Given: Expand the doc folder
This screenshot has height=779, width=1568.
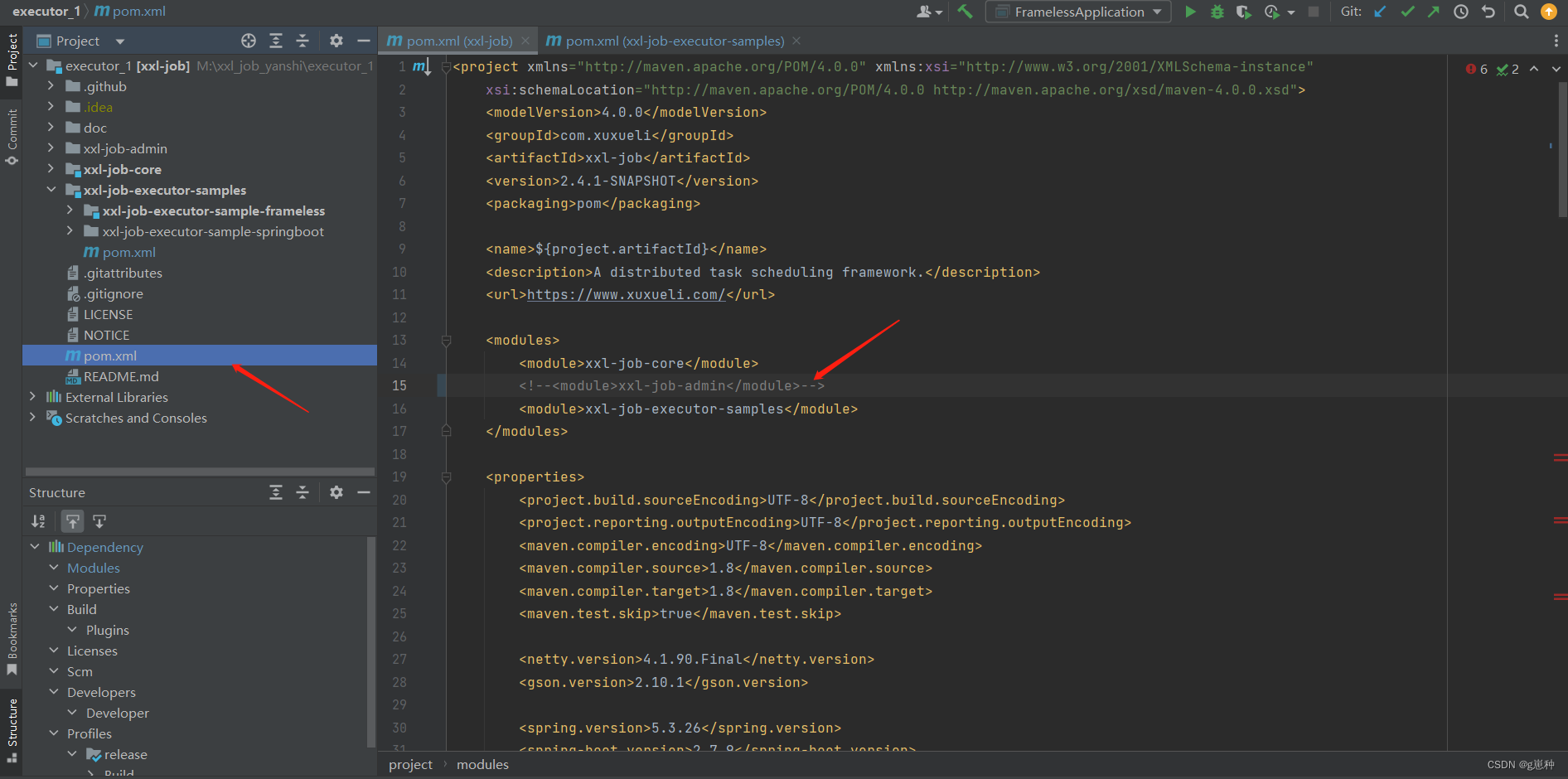Looking at the screenshot, I should pos(51,128).
